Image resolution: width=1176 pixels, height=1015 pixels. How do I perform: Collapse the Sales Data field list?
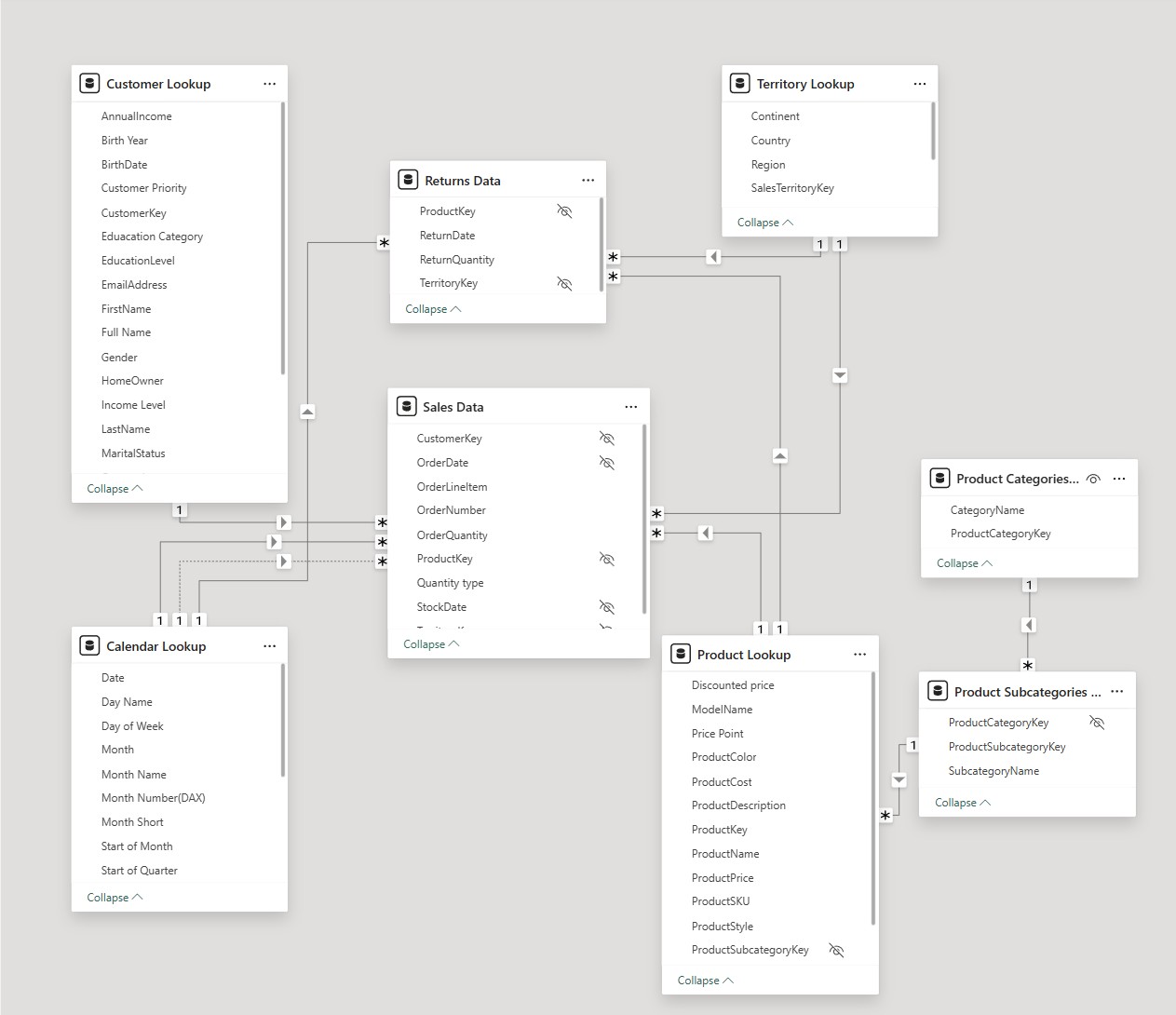tap(431, 643)
